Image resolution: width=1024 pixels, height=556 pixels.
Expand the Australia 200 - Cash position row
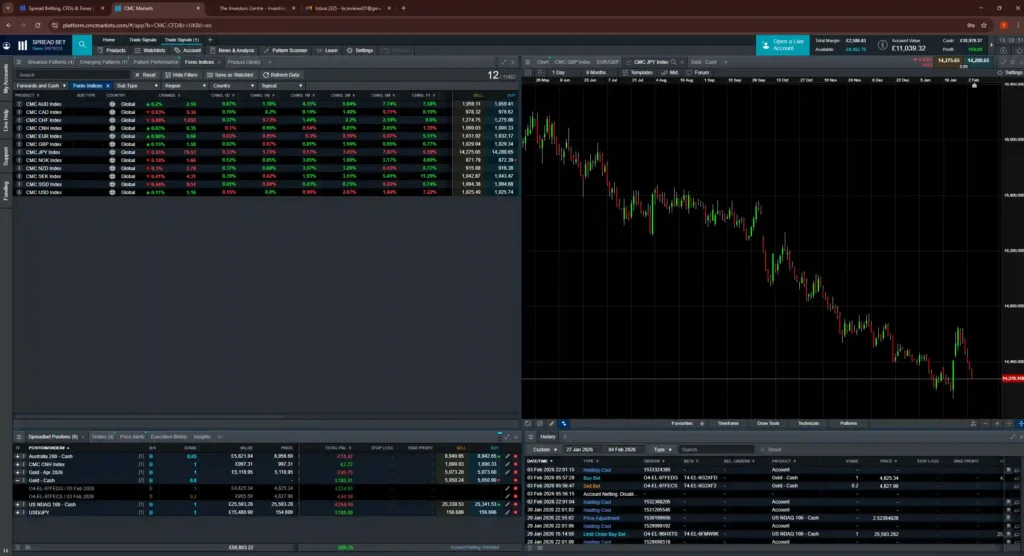click(18, 456)
